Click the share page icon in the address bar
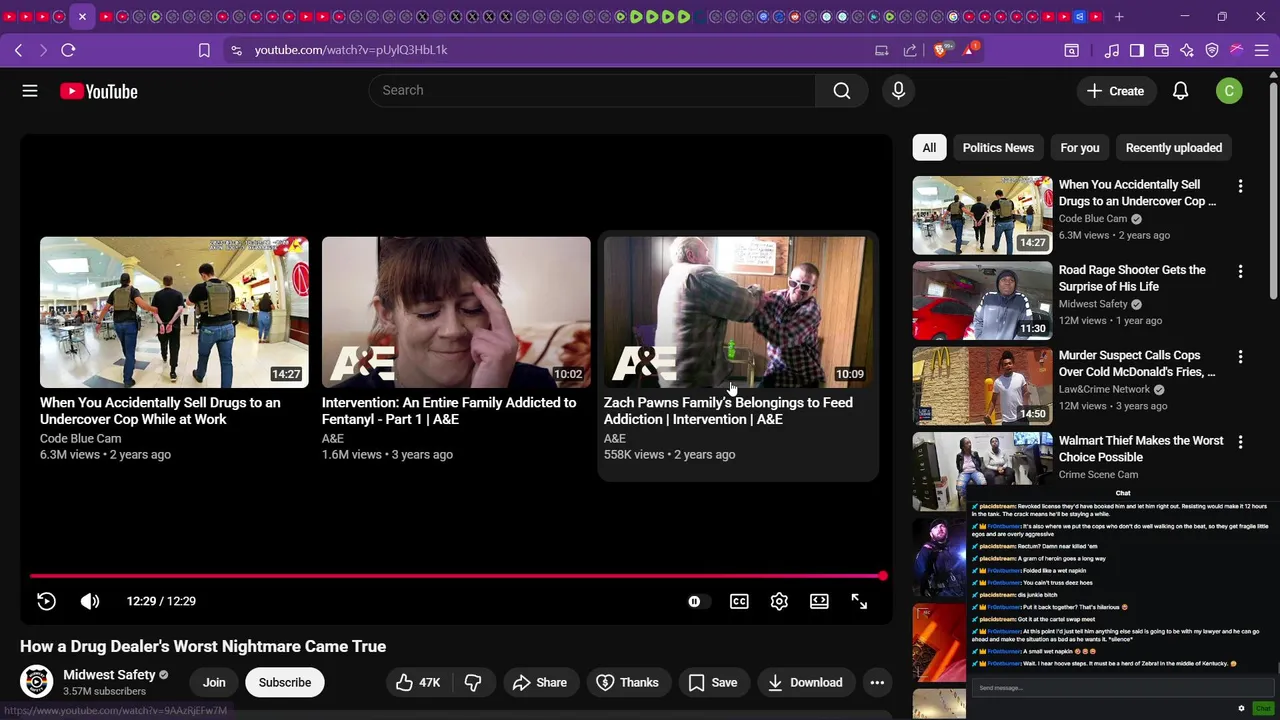Image resolution: width=1280 pixels, height=720 pixels. (x=910, y=50)
